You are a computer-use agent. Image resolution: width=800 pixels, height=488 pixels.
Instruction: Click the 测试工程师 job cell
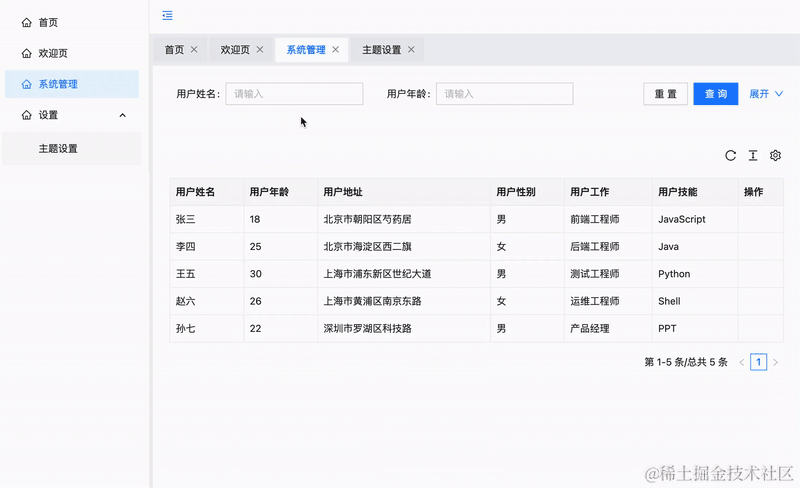[x=608, y=274]
